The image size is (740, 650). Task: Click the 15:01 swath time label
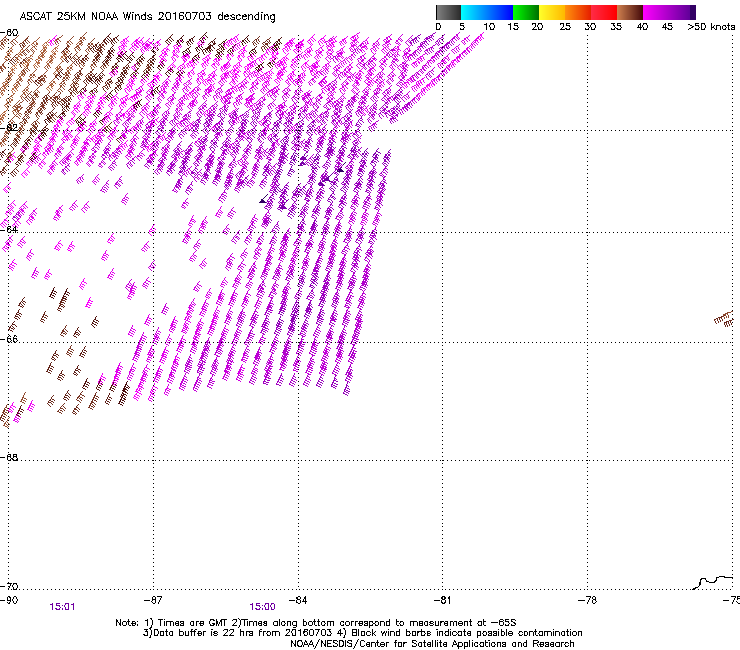(x=62, y=607)
